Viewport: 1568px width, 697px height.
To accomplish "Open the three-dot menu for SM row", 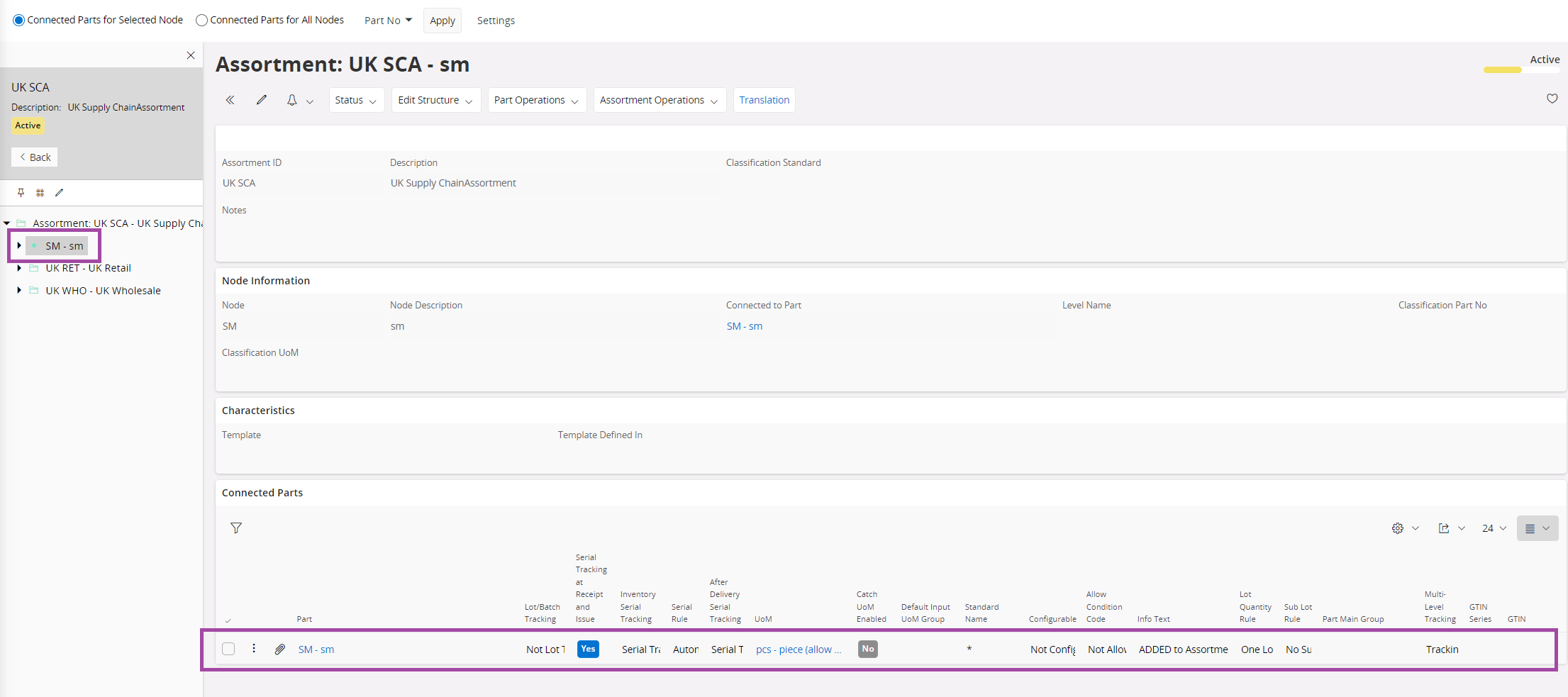I will pos(254,649).
